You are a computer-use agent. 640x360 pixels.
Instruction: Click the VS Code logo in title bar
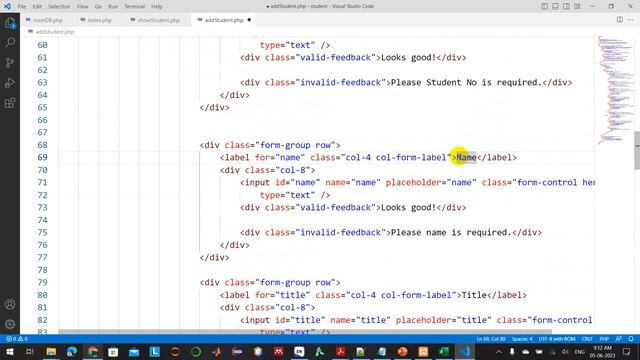[7, 6]
